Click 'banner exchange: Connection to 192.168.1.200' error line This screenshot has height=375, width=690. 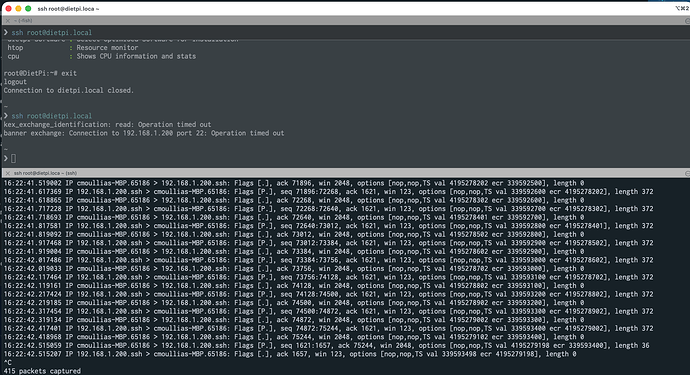(144, 133)
